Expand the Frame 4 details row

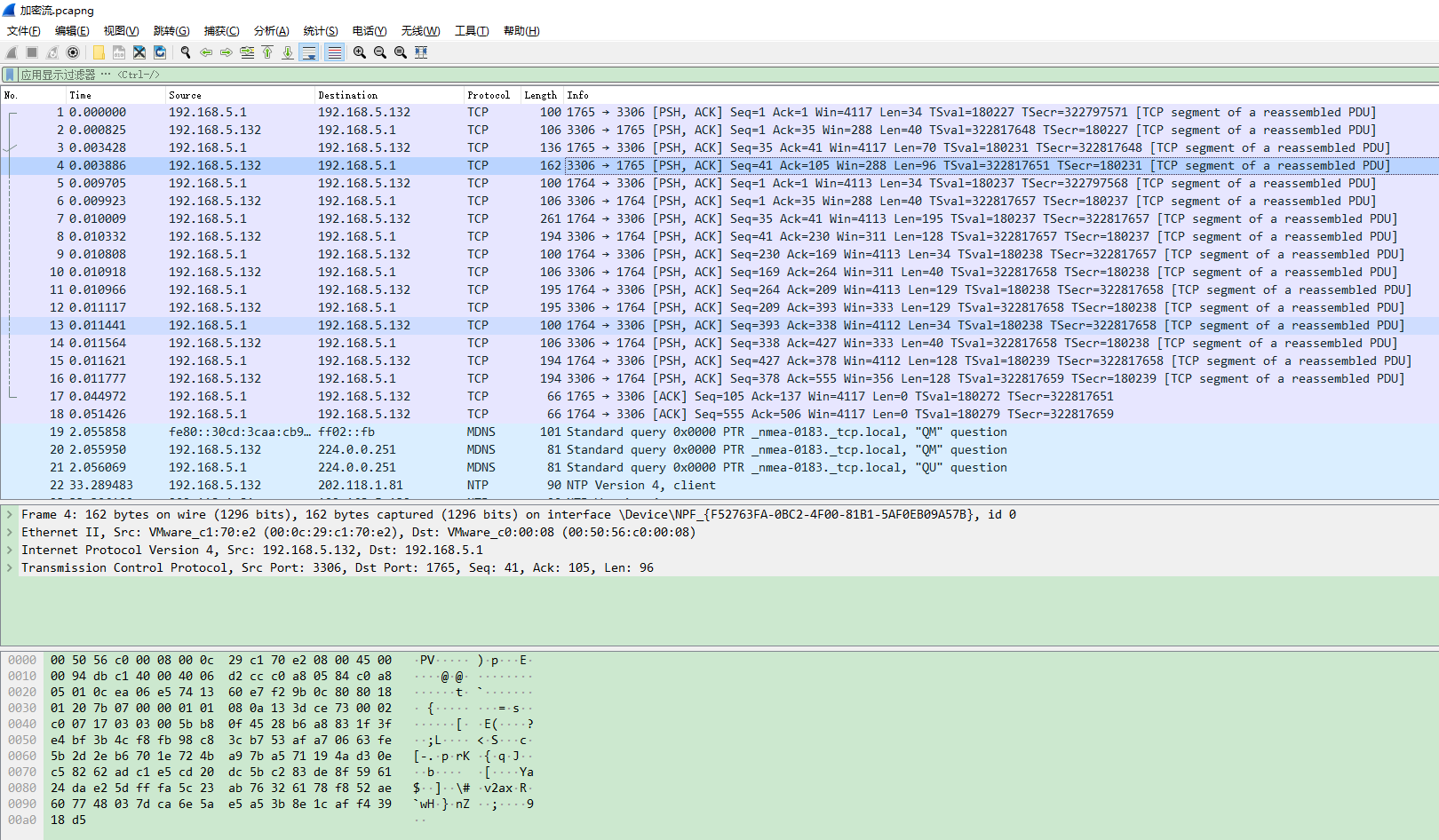click(10, 514)
